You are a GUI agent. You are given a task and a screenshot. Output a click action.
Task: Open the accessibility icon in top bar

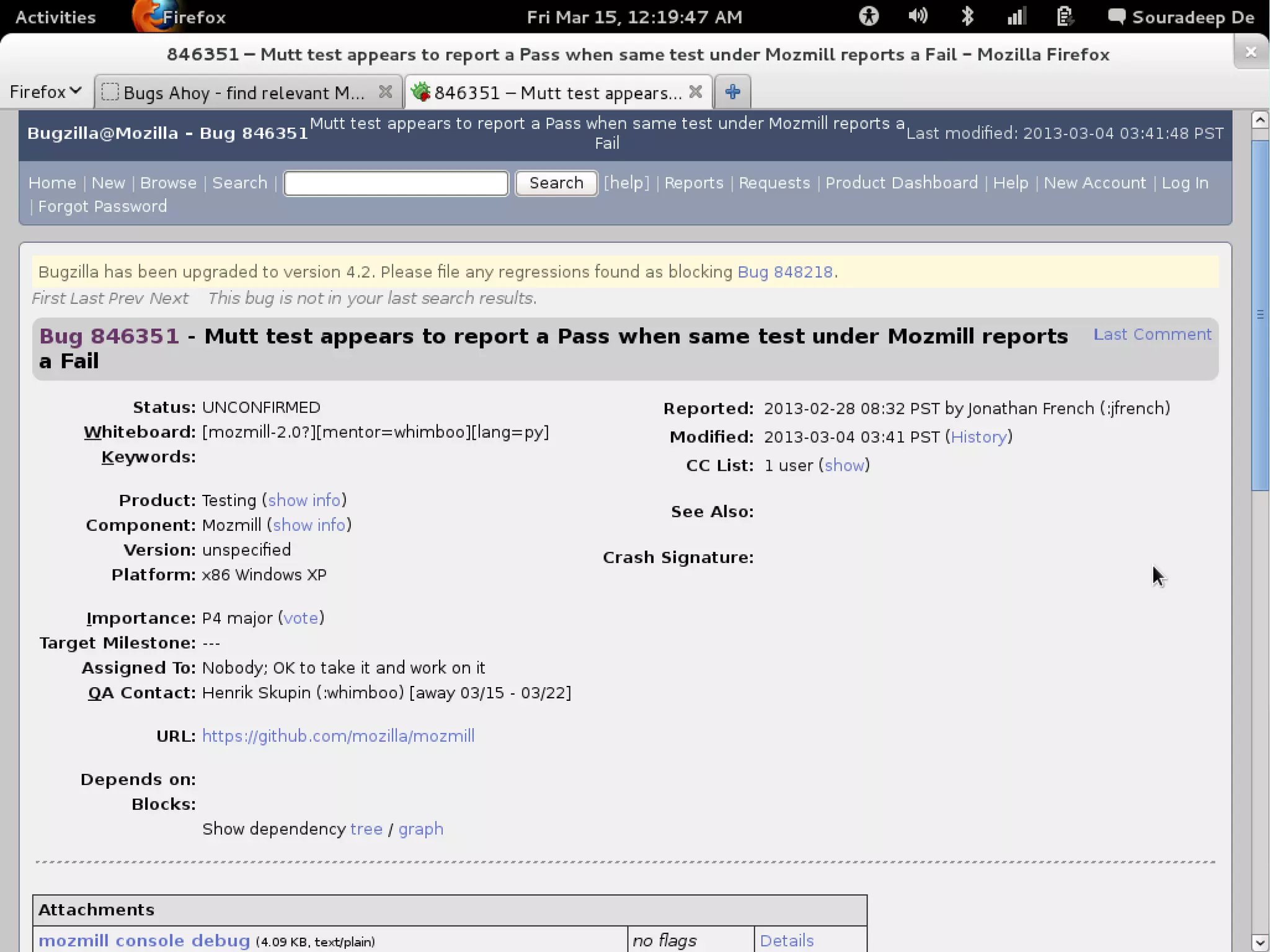point(869,17)
